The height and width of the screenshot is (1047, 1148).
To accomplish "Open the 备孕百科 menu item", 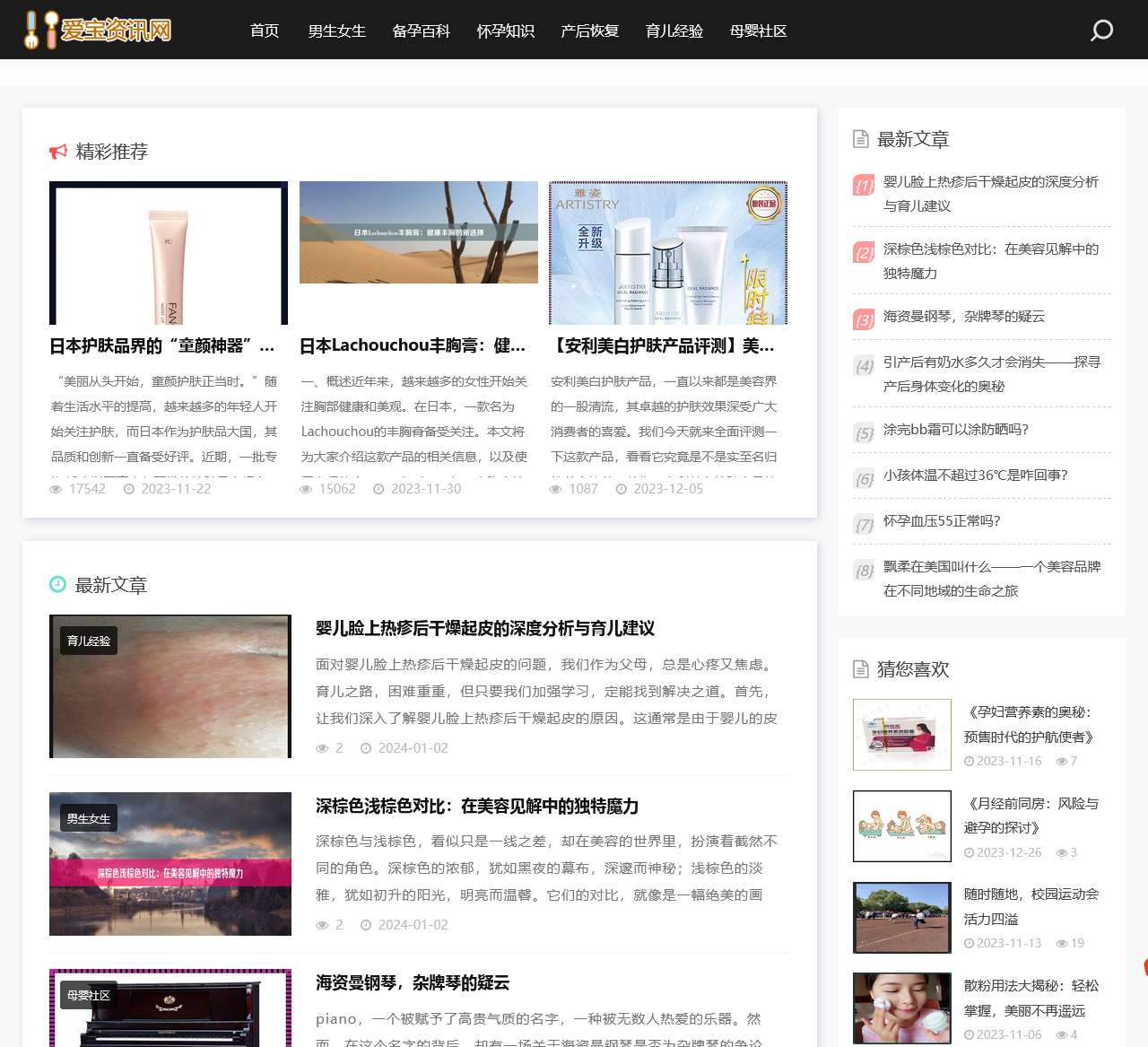I will click(421, 30).
